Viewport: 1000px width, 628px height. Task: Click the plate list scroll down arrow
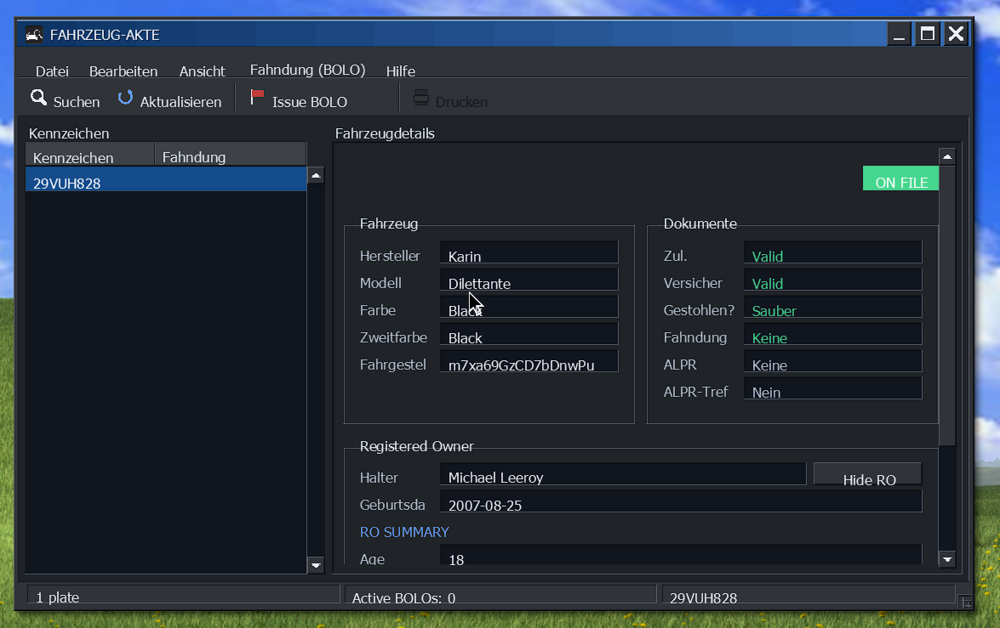point(316,565)
